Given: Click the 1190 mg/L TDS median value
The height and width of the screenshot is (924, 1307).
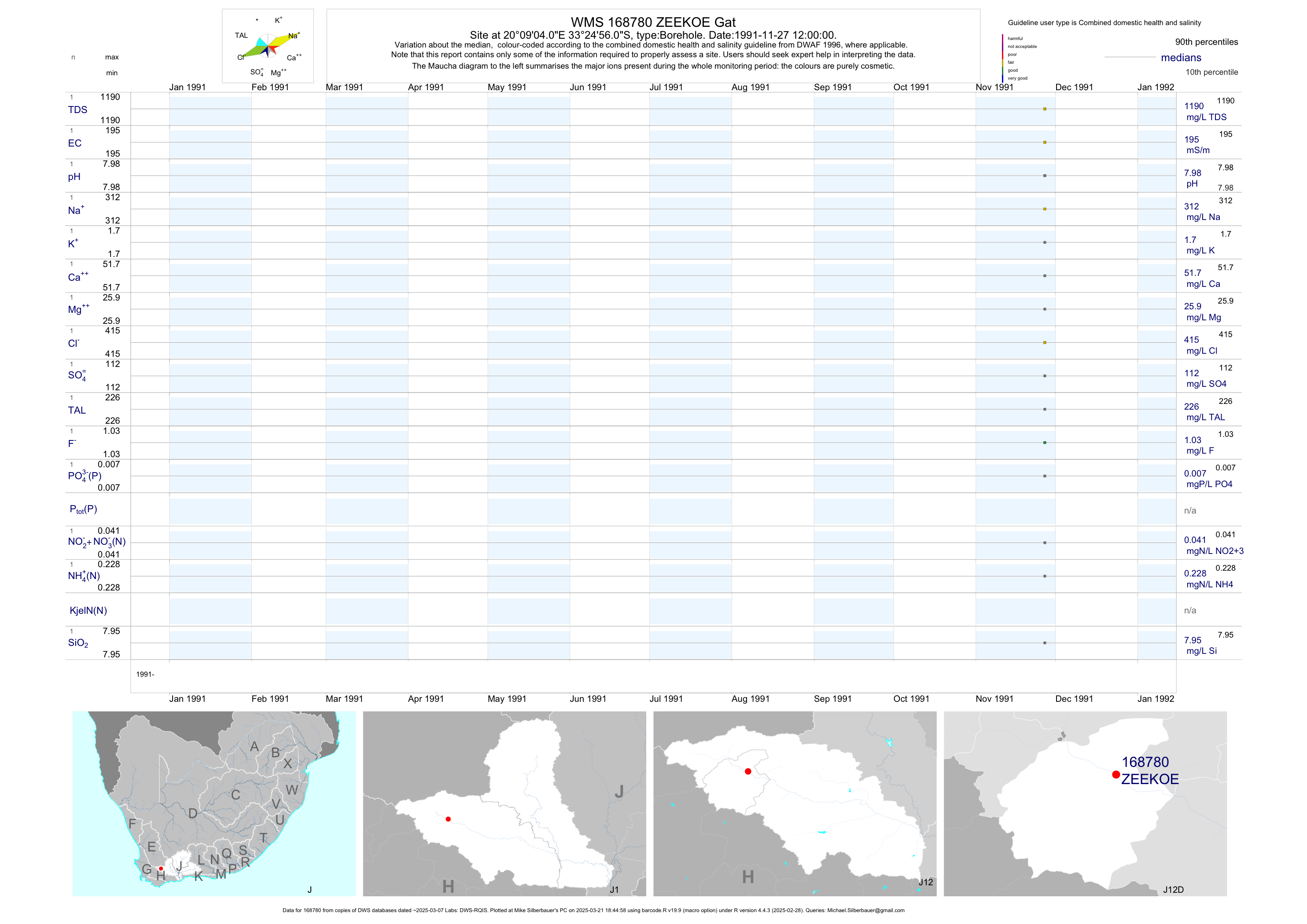Looking at the screenshot, I should [x=1194, y=106].
